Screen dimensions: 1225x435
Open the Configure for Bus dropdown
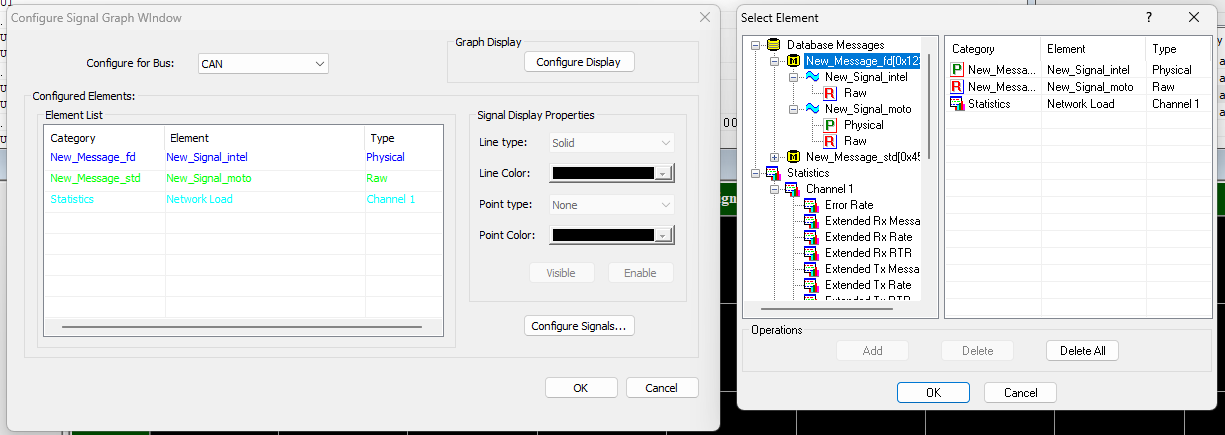(263, 63)
